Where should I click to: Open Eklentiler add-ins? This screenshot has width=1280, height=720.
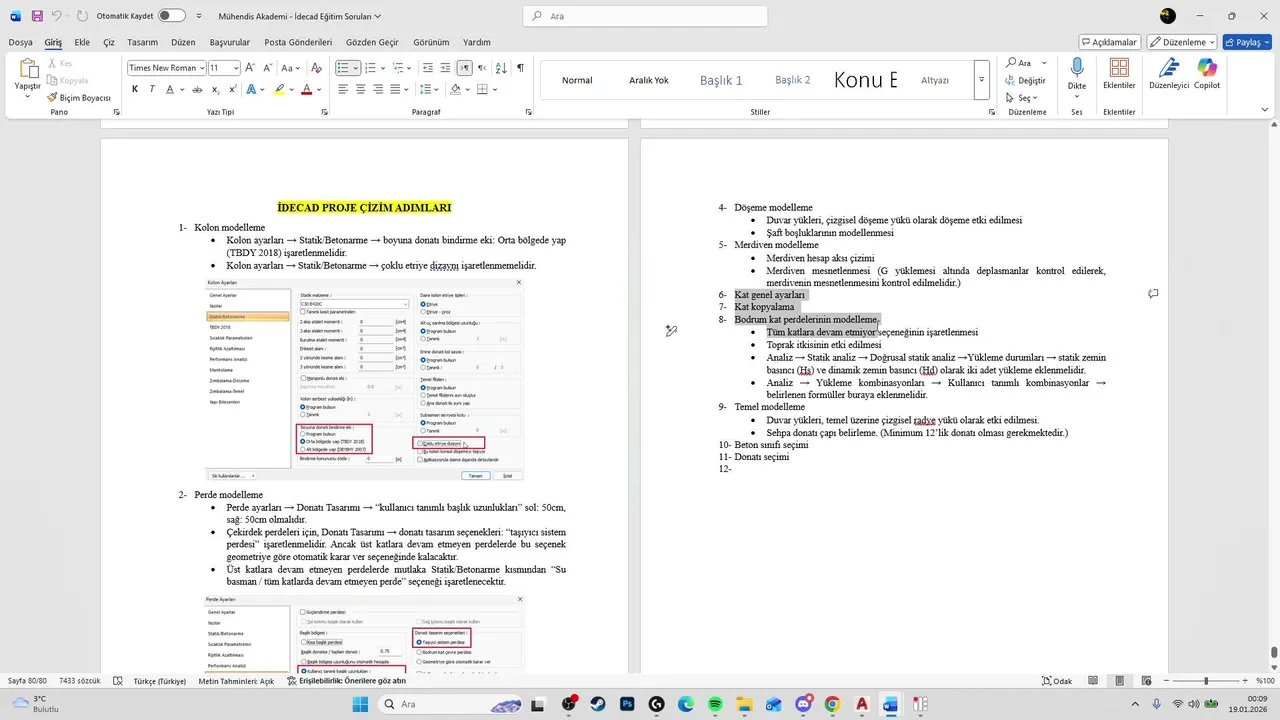tap(1119, 74)
